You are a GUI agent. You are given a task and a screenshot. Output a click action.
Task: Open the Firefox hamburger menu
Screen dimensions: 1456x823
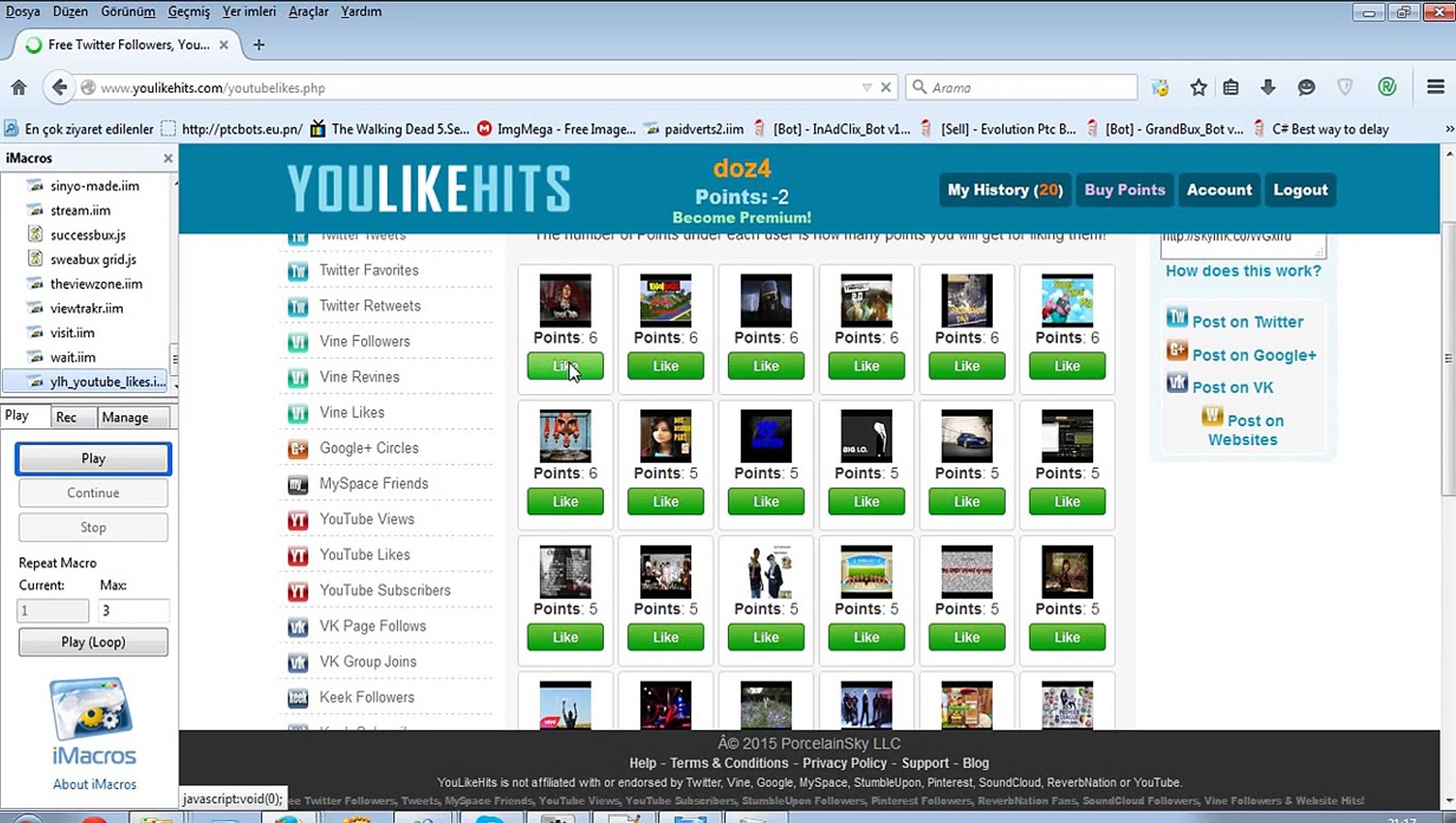(1435, 88)
